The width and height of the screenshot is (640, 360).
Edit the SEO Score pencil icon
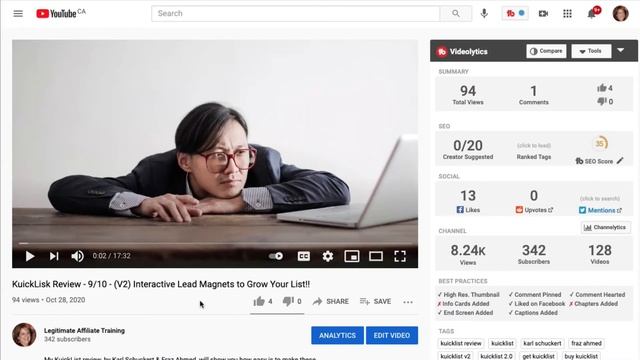coord(620,161)
